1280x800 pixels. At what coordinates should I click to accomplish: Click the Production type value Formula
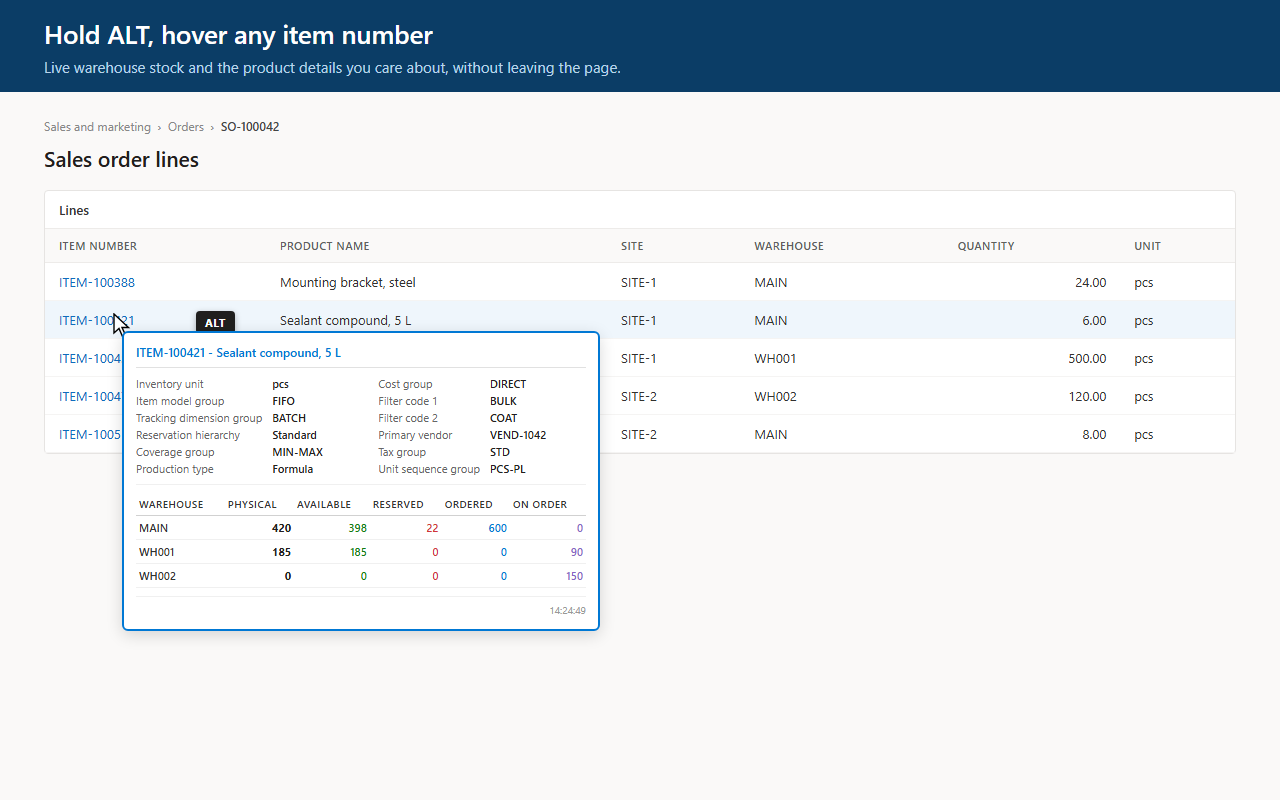[x=293, y=469]
